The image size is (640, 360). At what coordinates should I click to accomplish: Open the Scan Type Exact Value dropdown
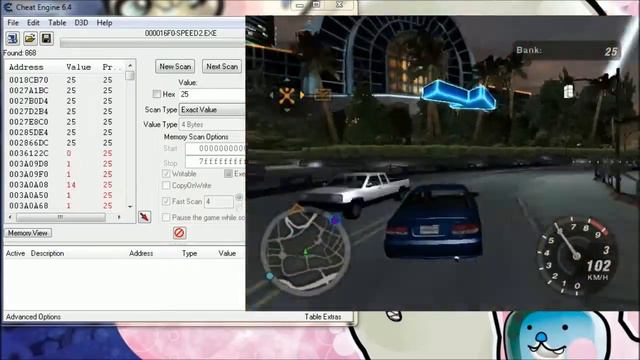(212, 109)
